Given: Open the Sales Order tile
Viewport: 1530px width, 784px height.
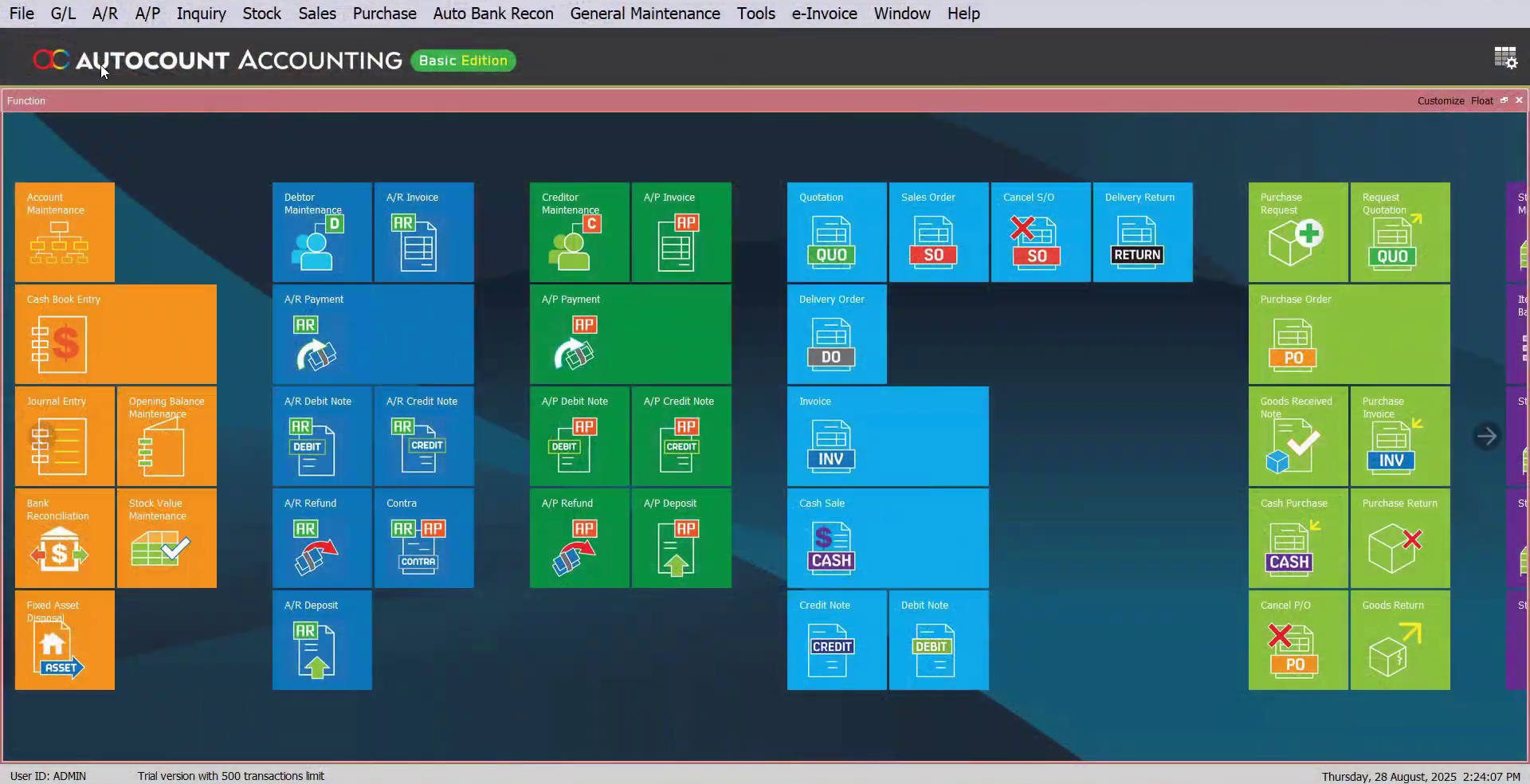Looking at the screenshot, I should tap(939, 232).
